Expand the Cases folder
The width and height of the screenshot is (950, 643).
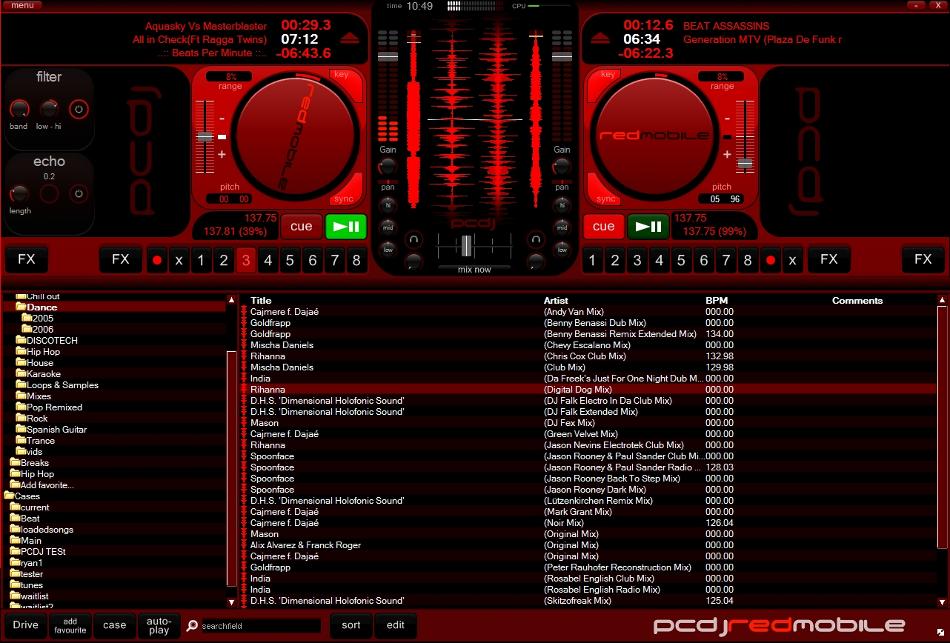tap(22, 496)
